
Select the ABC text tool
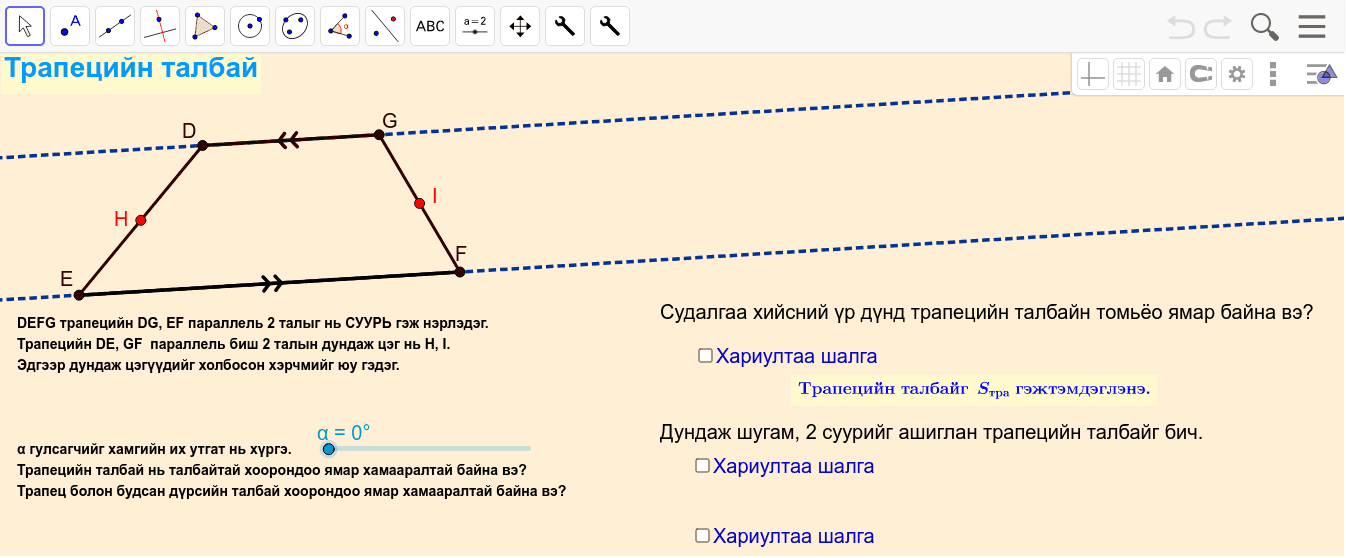pyautogui.click(x=430, y=26)
